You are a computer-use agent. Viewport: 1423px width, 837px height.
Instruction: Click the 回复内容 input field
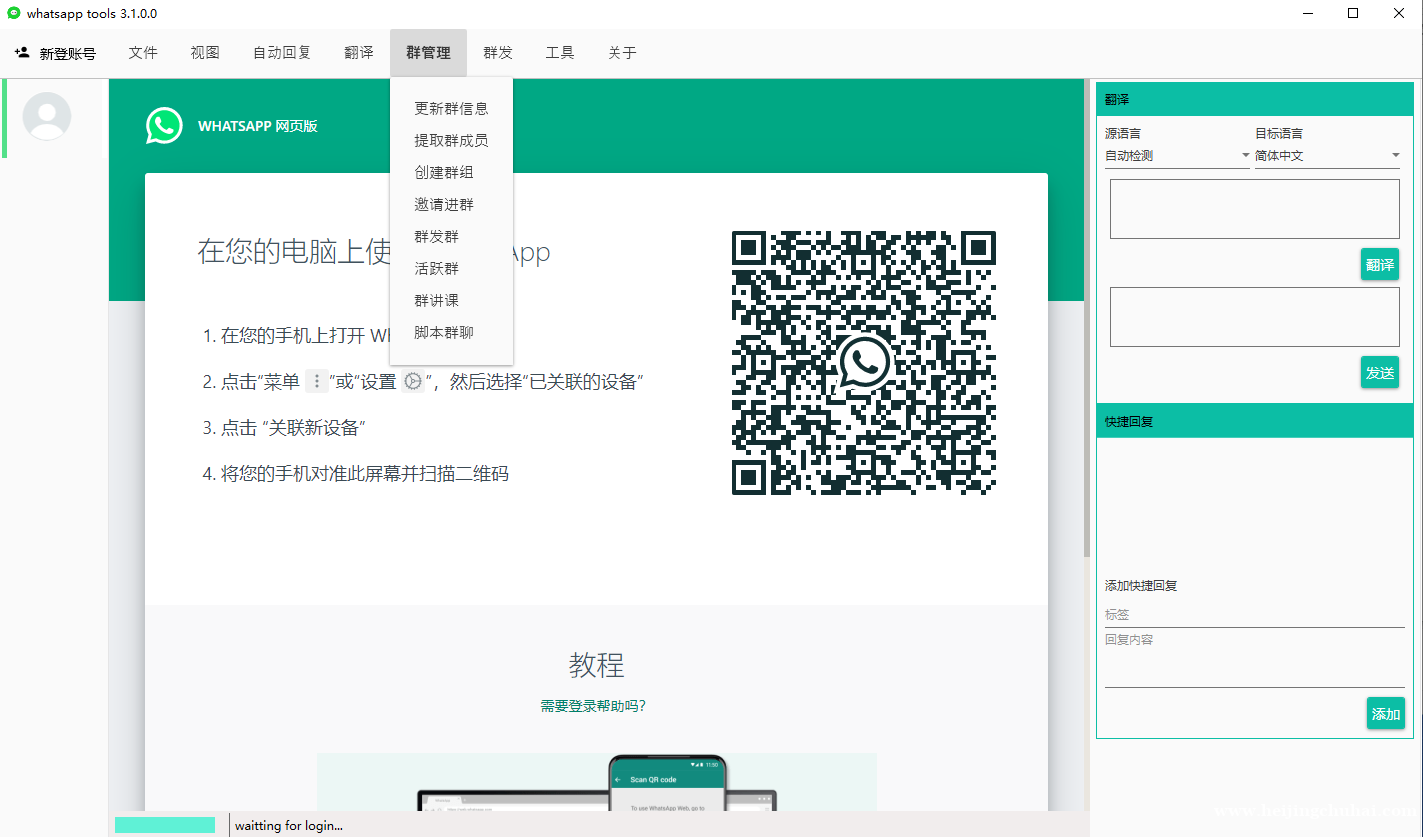tap(1254, 659)
